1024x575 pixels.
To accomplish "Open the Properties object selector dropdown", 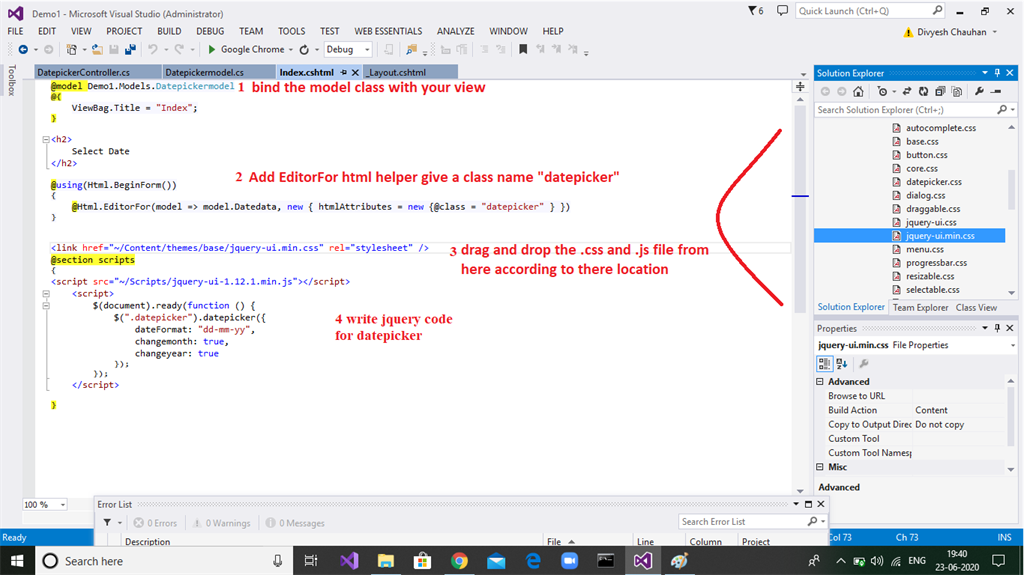I will click(1013, 345).
